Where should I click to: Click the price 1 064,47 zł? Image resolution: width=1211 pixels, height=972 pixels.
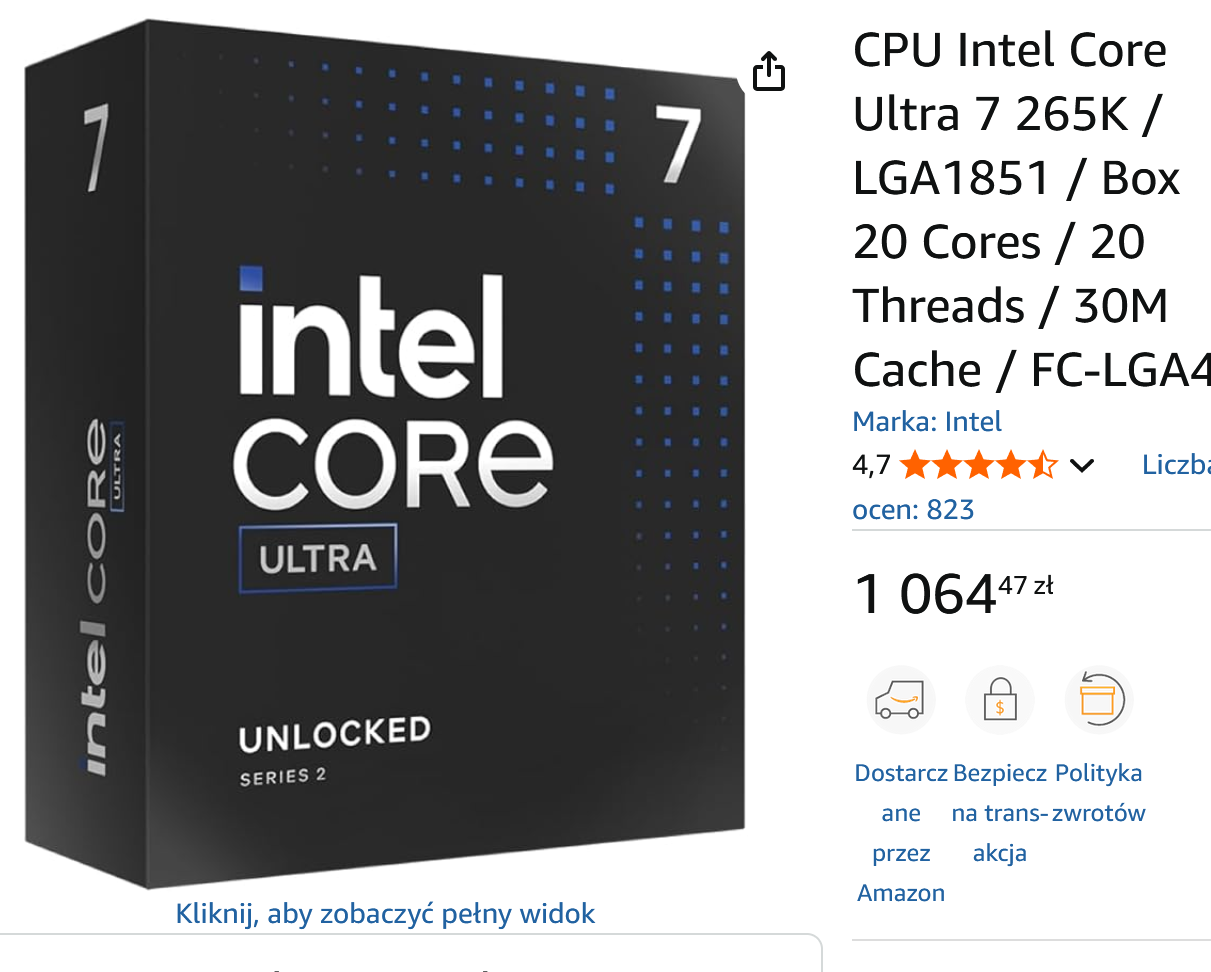point(952,594)
